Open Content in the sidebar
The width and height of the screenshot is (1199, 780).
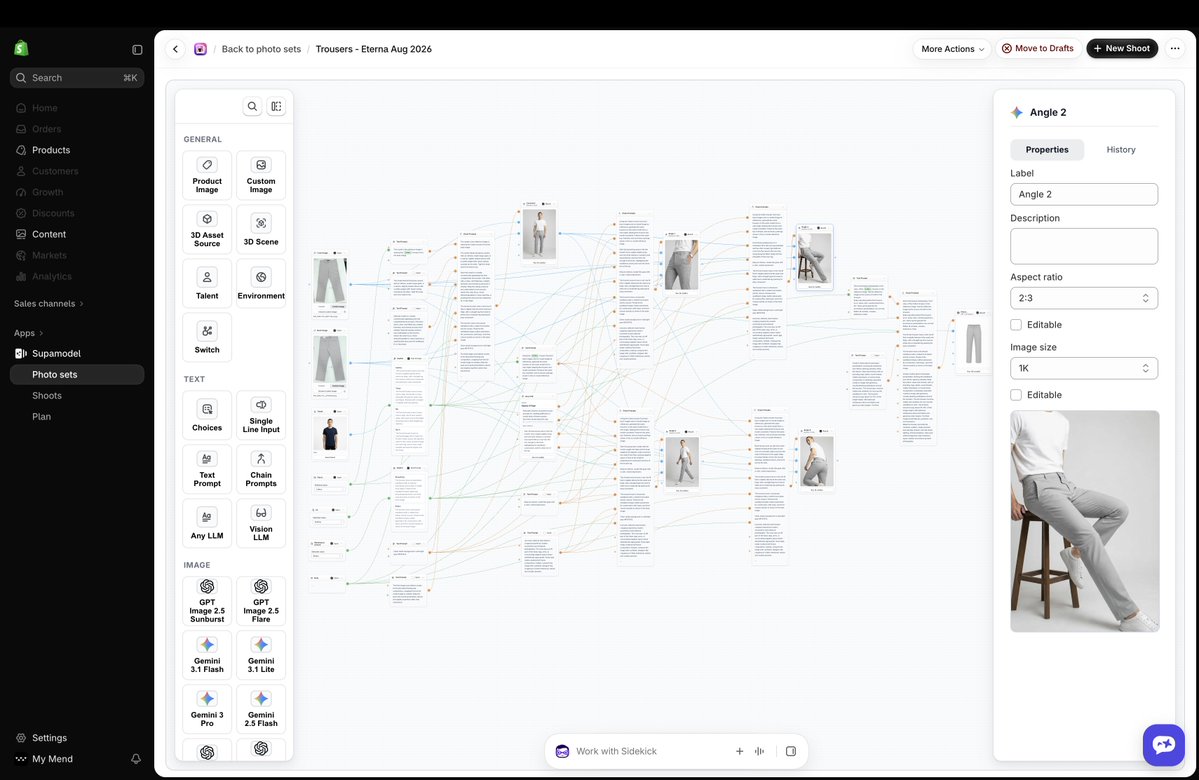pyautogui.click(x=76, y=234)
